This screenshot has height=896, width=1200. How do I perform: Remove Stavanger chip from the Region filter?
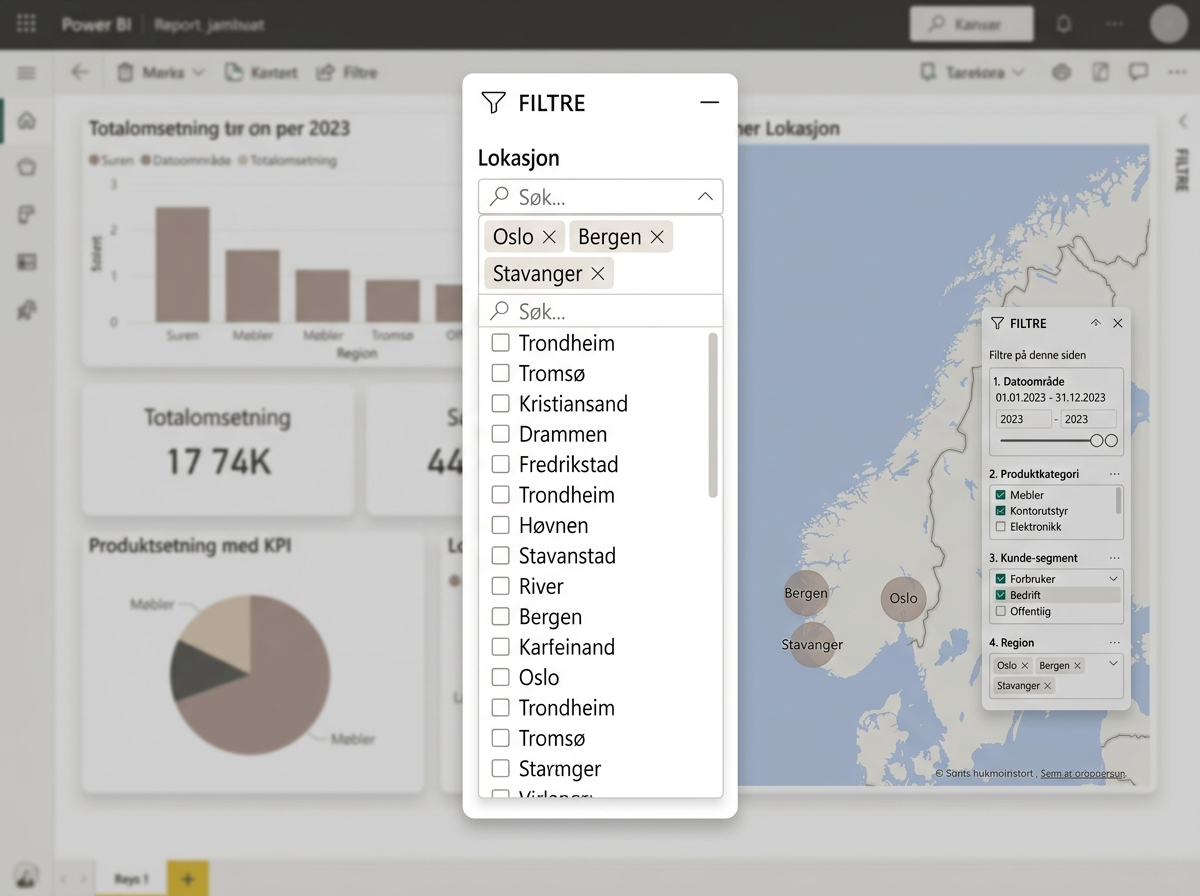(x=1048, y=686)
